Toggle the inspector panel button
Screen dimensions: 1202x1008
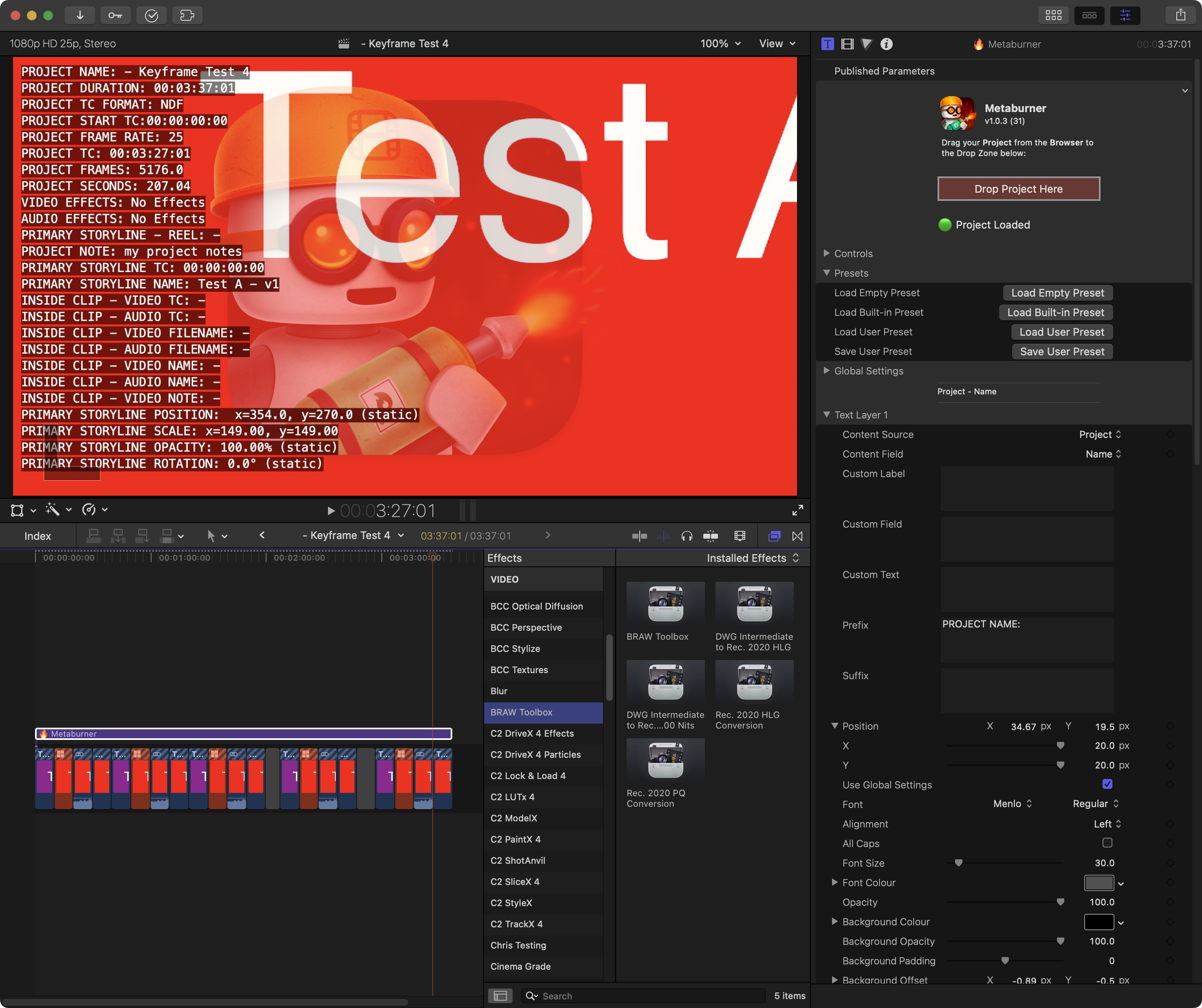(x=1125, y=15)
